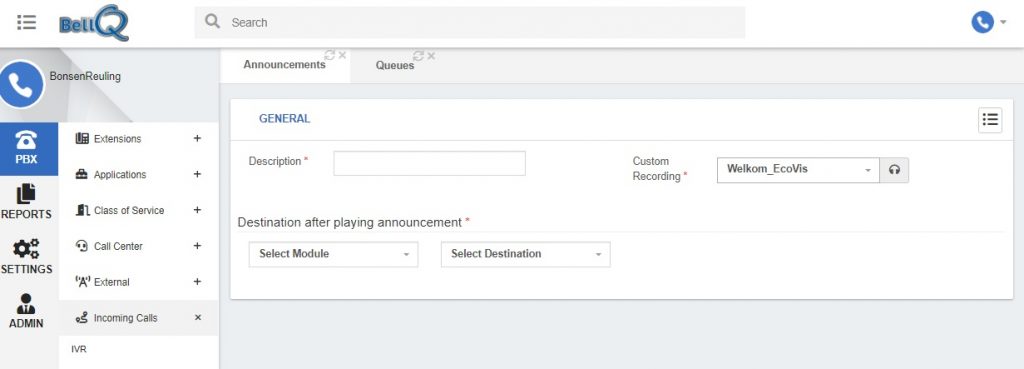The height and width of the screenshot is (369, 1024).
Task: Select IVR under Incoming Calls
Action: tap(79, 349)
